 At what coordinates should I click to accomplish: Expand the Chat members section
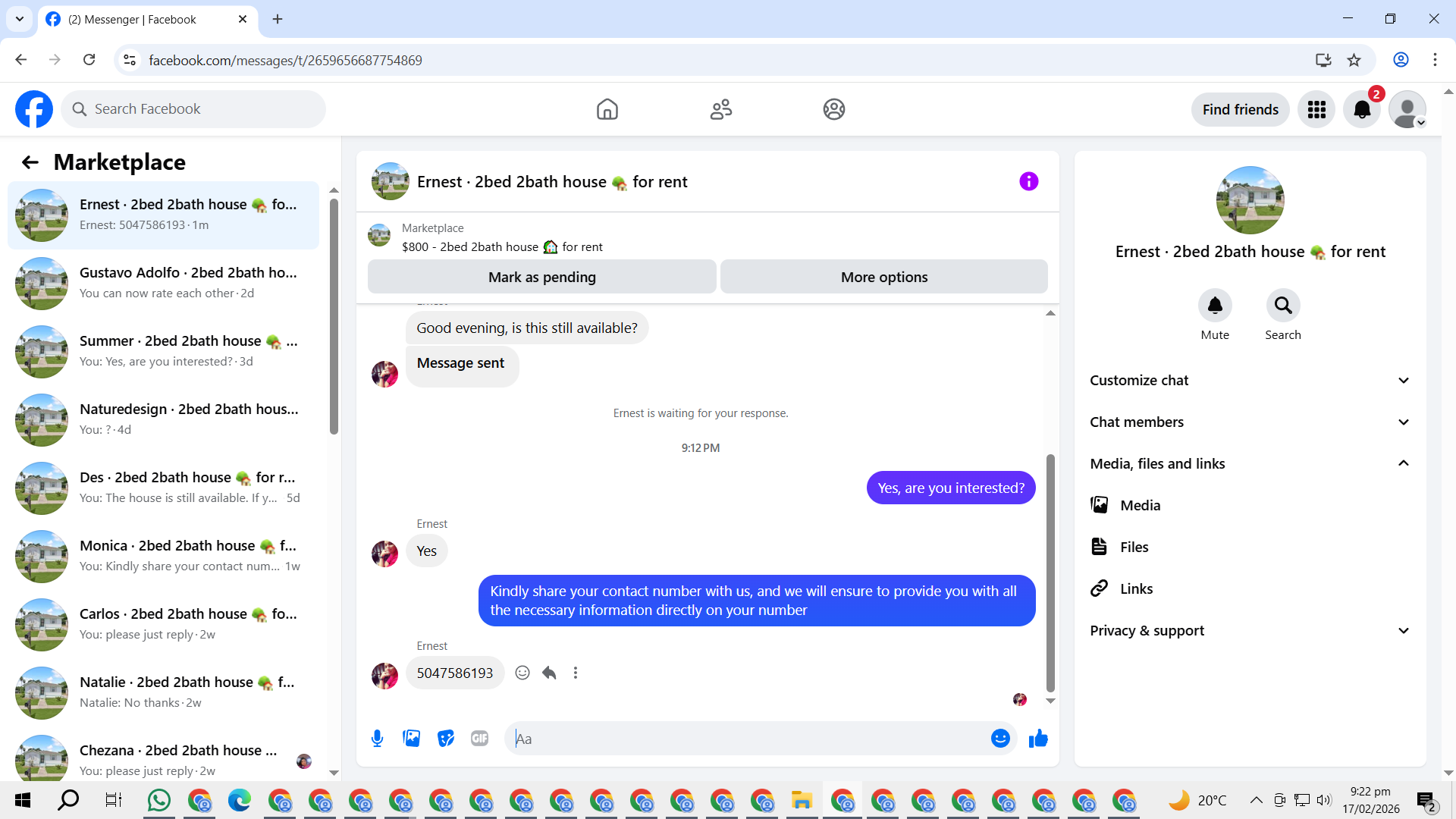pyautogui.click(x=1250, y=422)
